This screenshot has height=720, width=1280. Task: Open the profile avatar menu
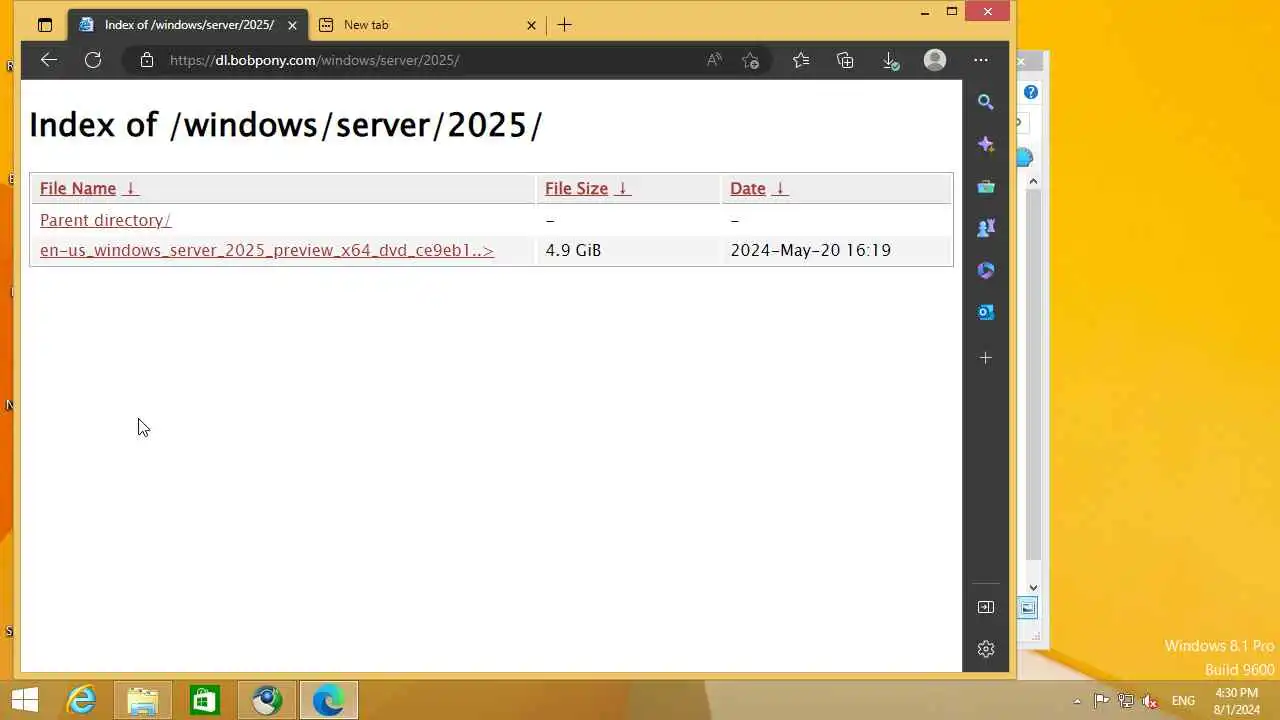(x=935, y=60)
